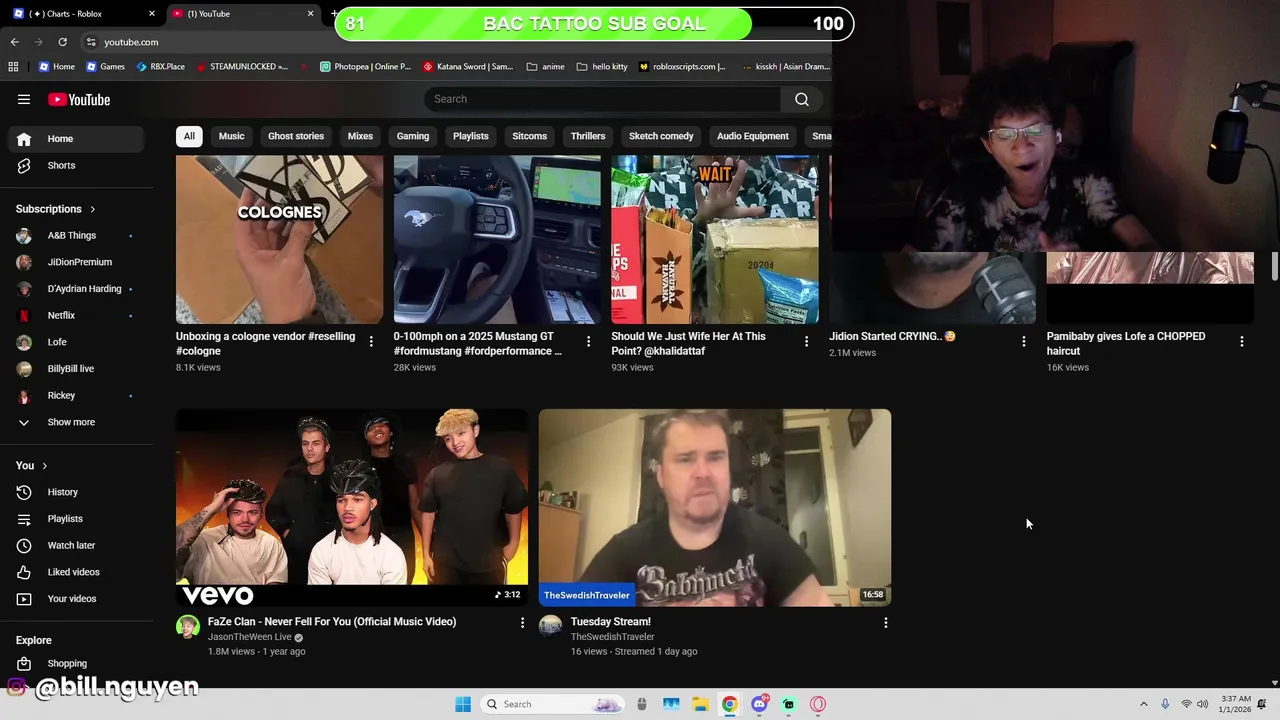Select the Sitcoms filter chip
The image size is (1280, 720).
pos(530,136)
